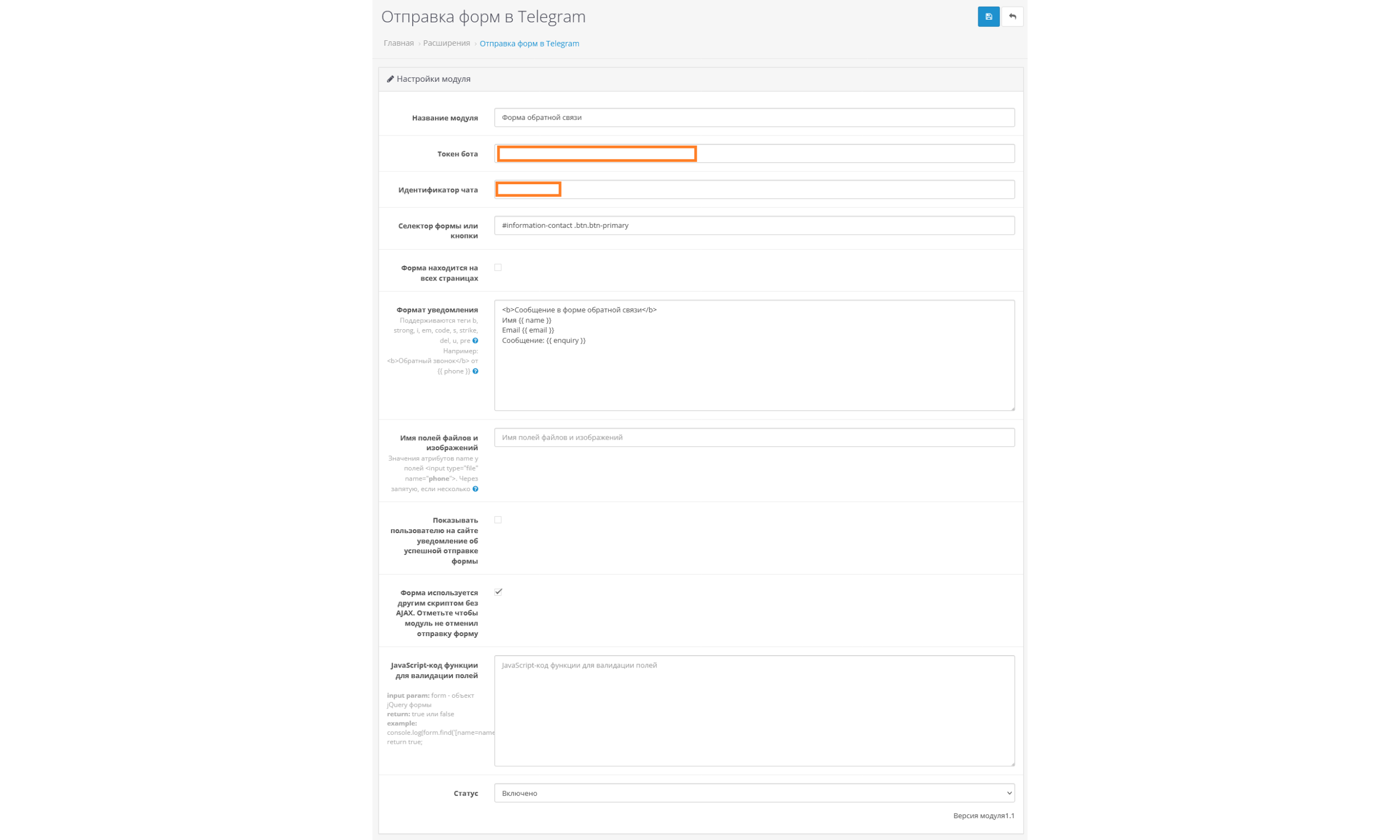Click the Имя полей файлов и изображений input
Viewport: 1400px width, 840px height.
[754, 437]
